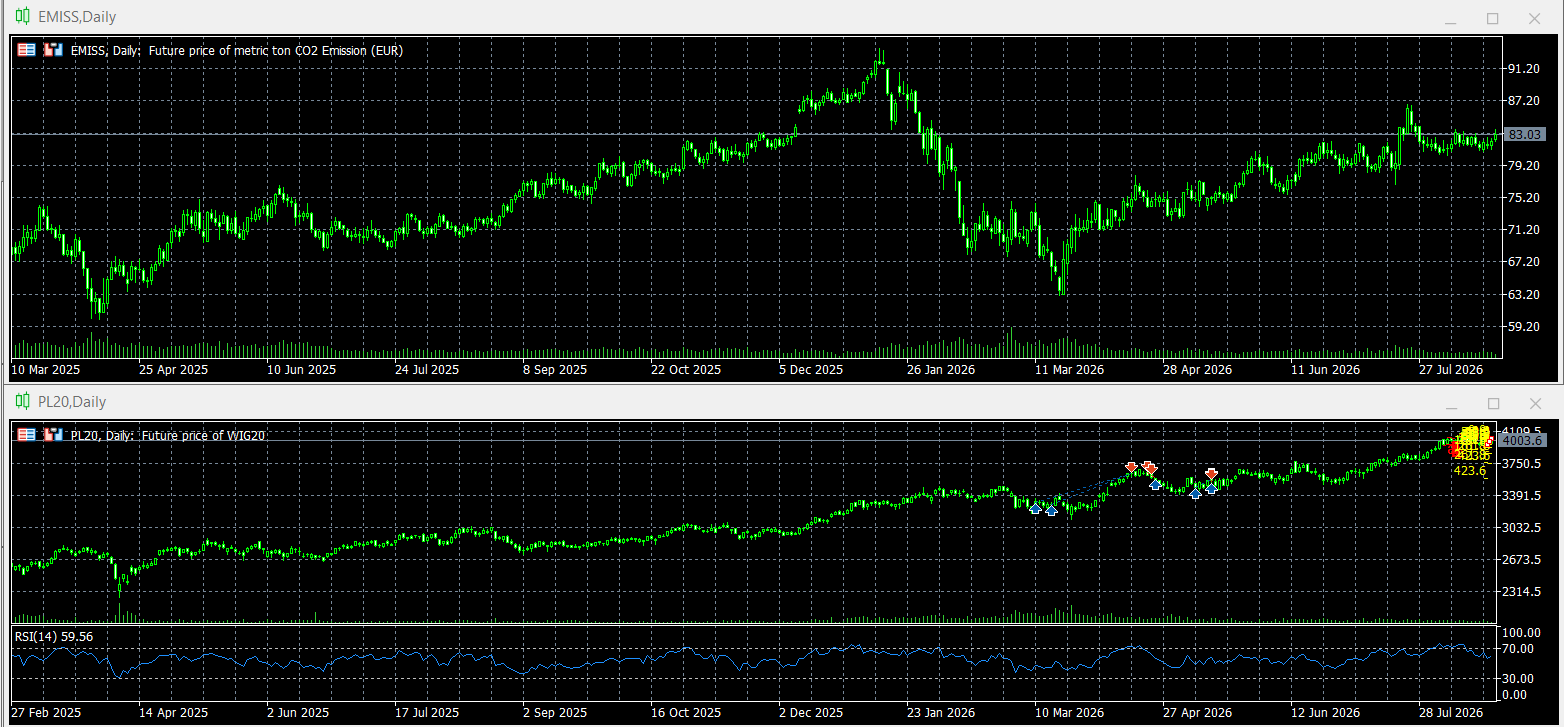Click the 91.20 price level on EMISS scale
The image size is (1564, 727).
(x=1524, y=69)
